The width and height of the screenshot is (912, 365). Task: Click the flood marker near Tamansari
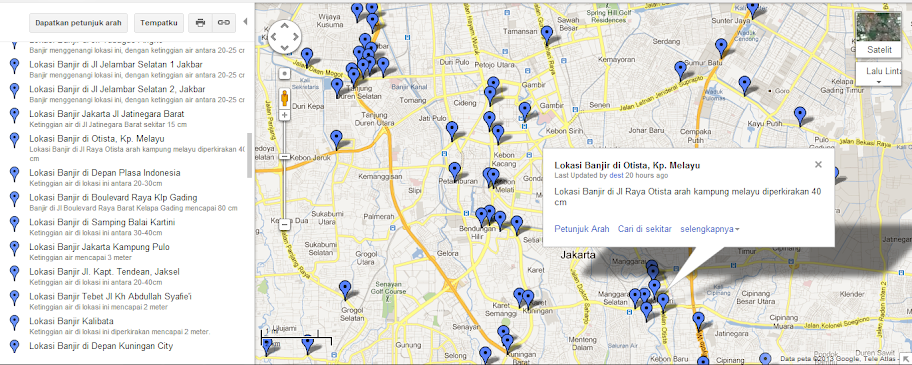point(547,35)
